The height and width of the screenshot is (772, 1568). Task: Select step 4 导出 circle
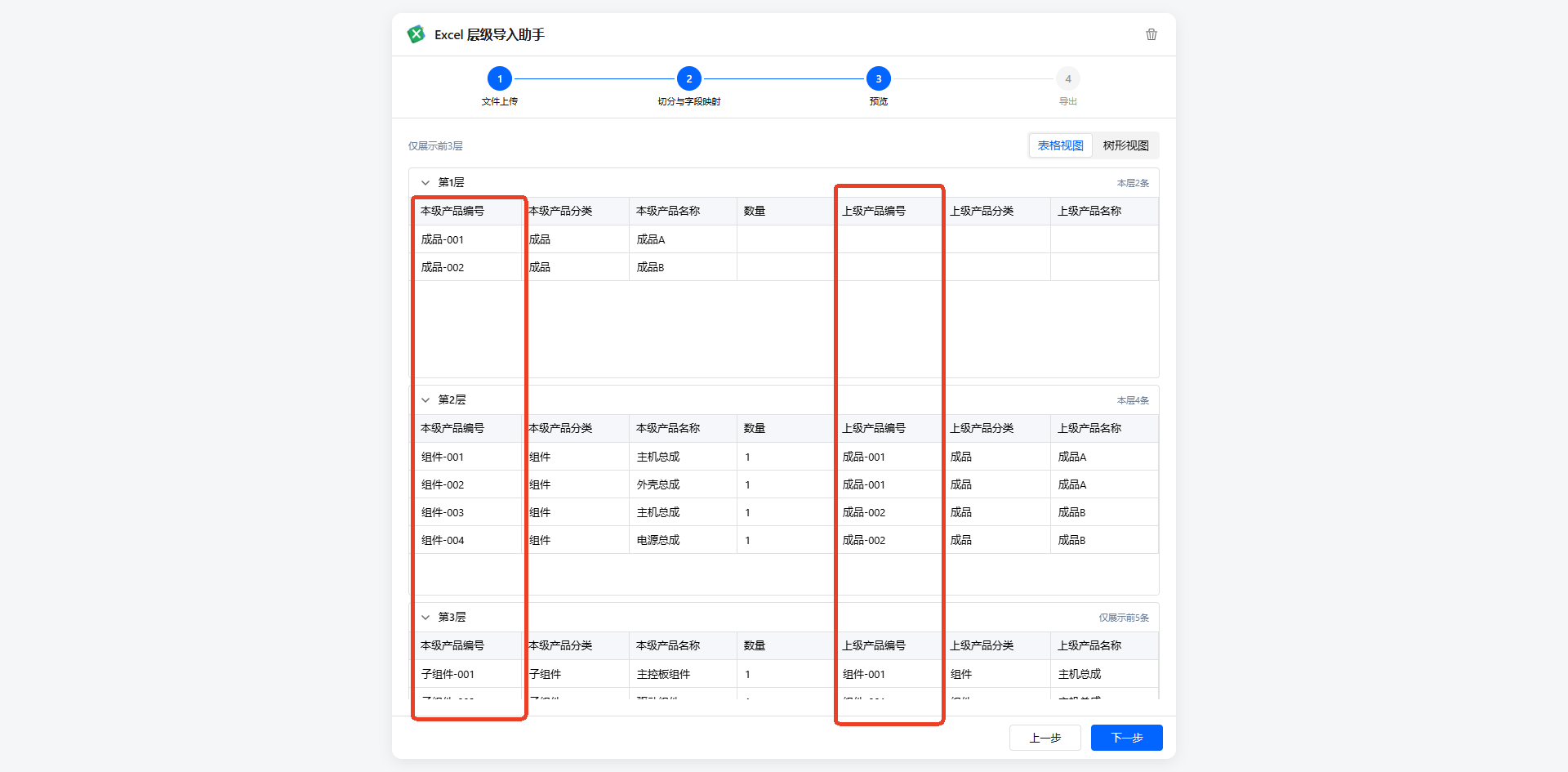pos(1068,79)
